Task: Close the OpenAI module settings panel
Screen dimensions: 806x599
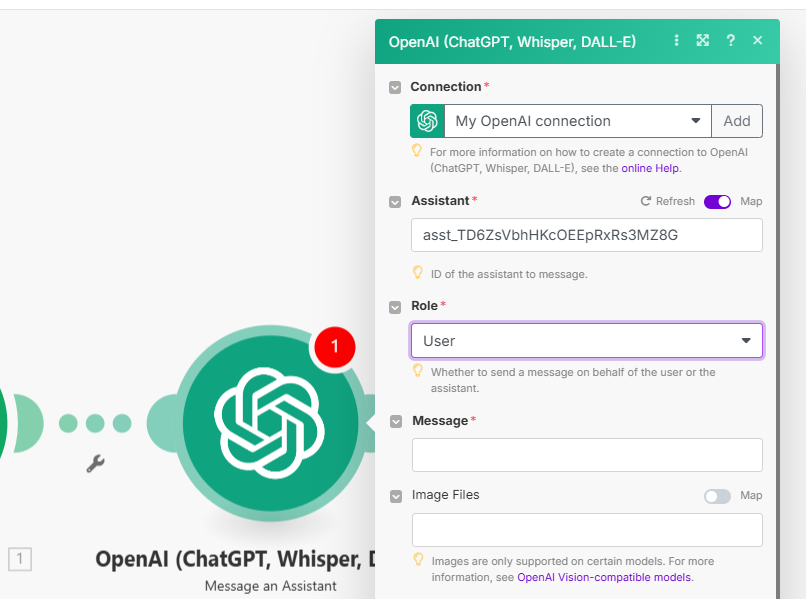Action: 758,40
